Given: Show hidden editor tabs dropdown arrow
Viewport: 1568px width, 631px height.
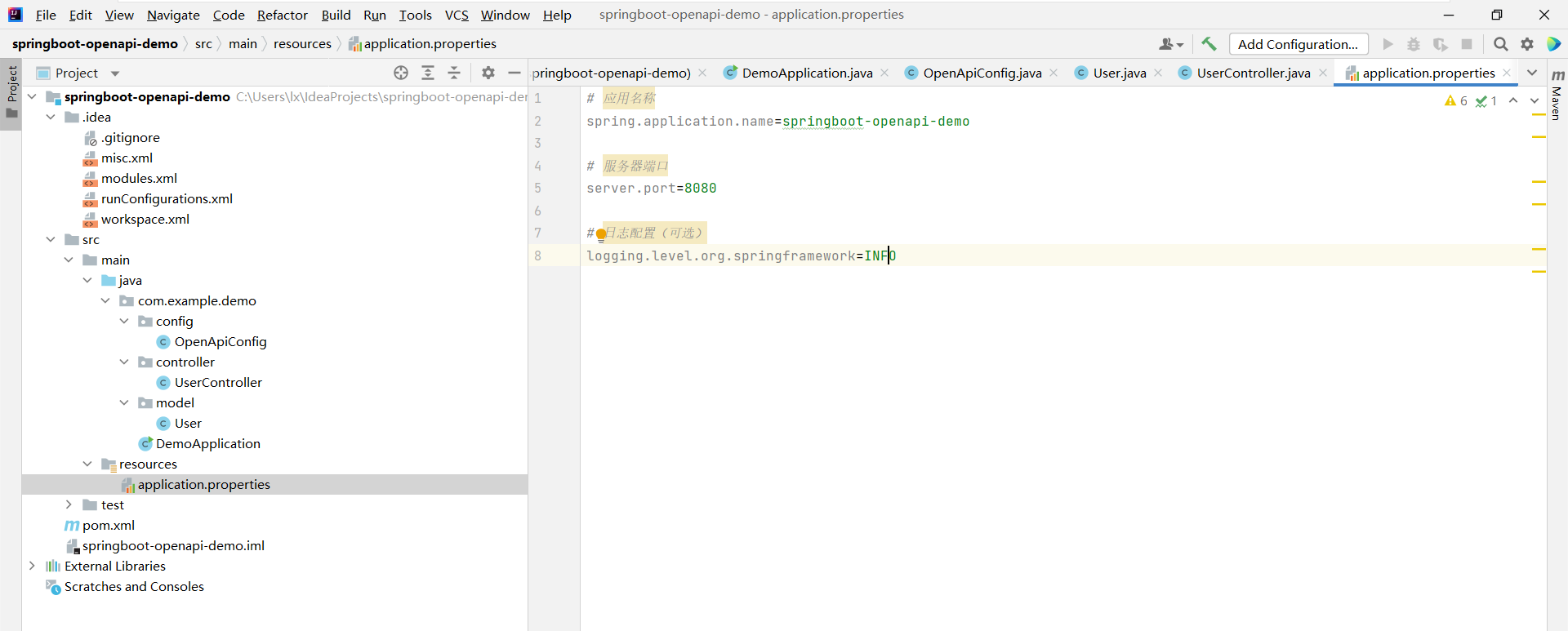Looking at the screenshot, I should [x=1532, y=73].
